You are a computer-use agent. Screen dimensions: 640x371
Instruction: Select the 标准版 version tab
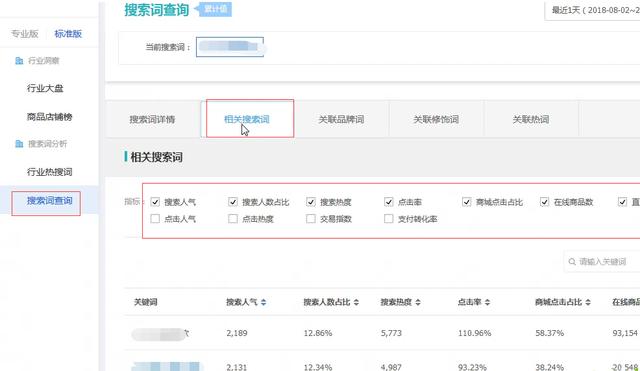[x=68, y=34]
